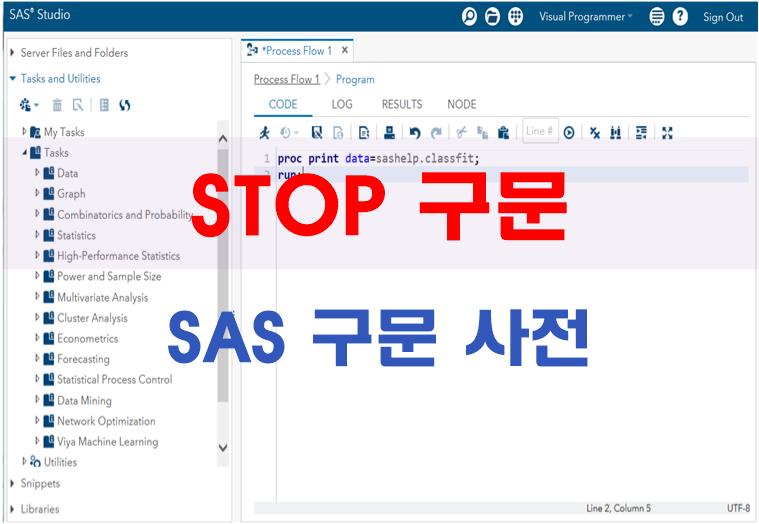759x524 pixels.
Task: Select the Cluster Analysis category
Action: [92, 318]
